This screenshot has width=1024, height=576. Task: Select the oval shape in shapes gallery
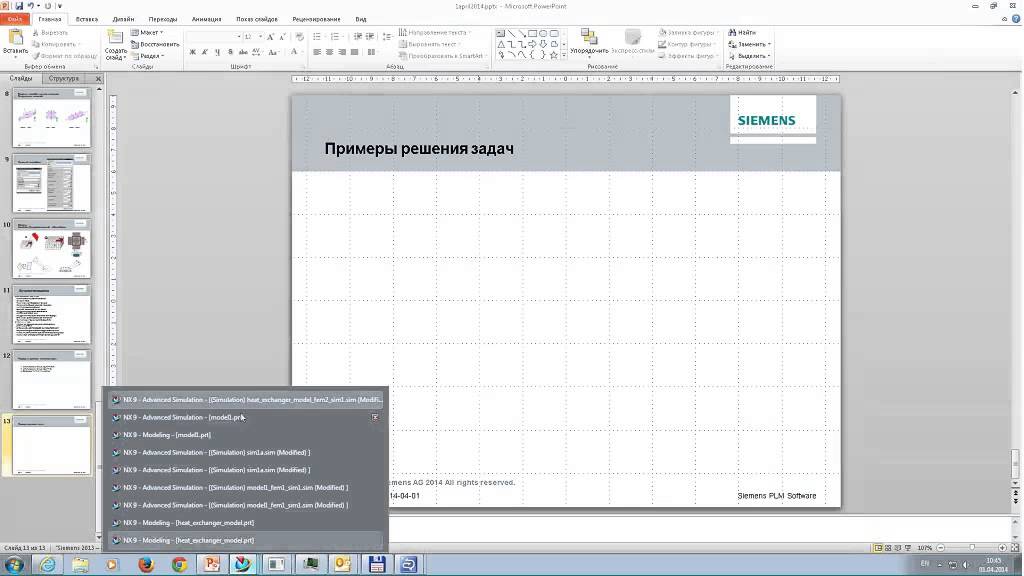point(543,33)
